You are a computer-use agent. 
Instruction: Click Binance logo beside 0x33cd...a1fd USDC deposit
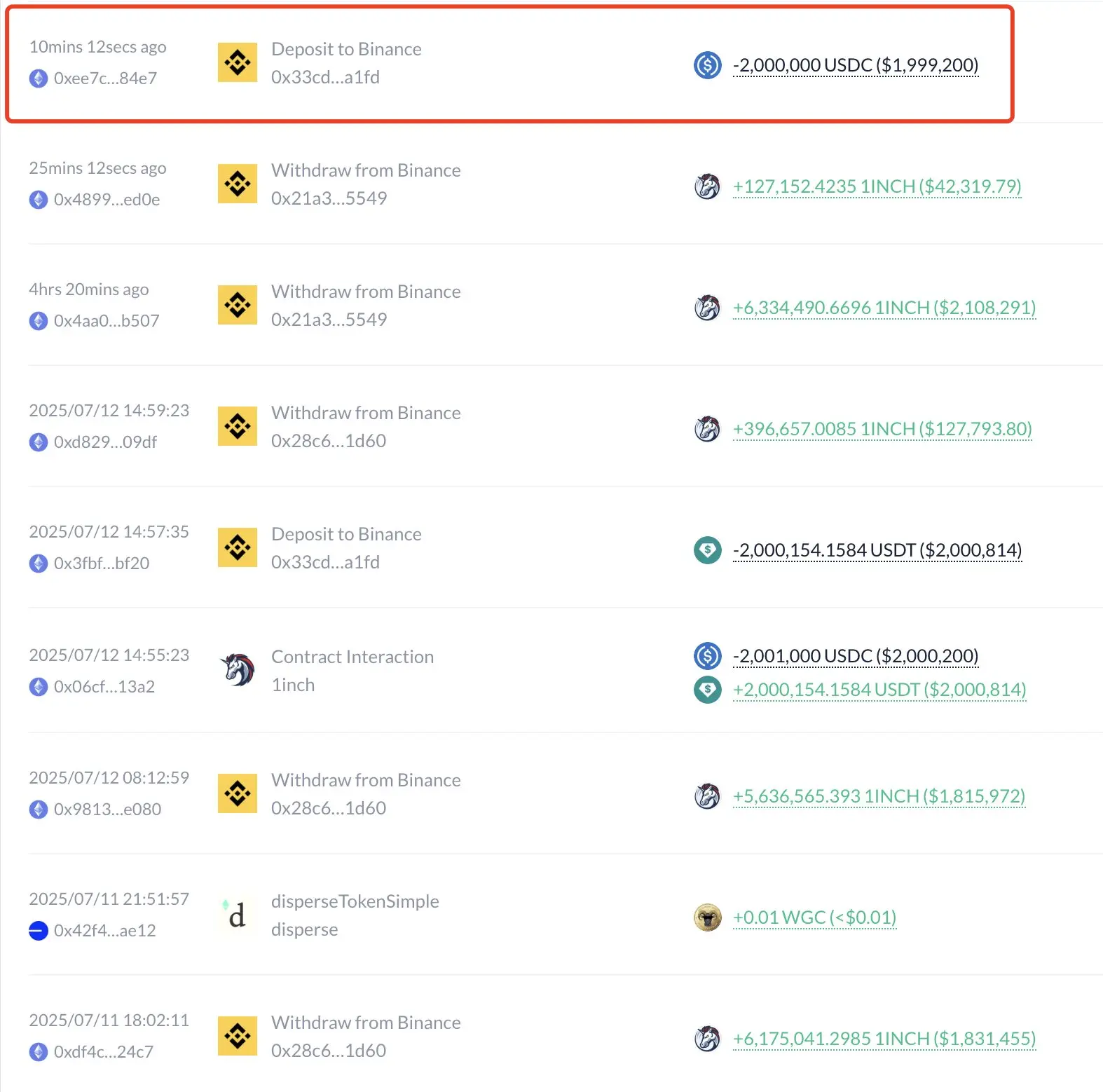click(x=238, y=63)
